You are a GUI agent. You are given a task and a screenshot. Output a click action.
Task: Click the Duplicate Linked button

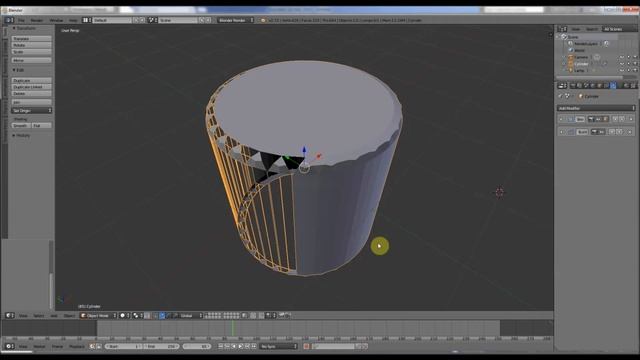click(31, 87)
